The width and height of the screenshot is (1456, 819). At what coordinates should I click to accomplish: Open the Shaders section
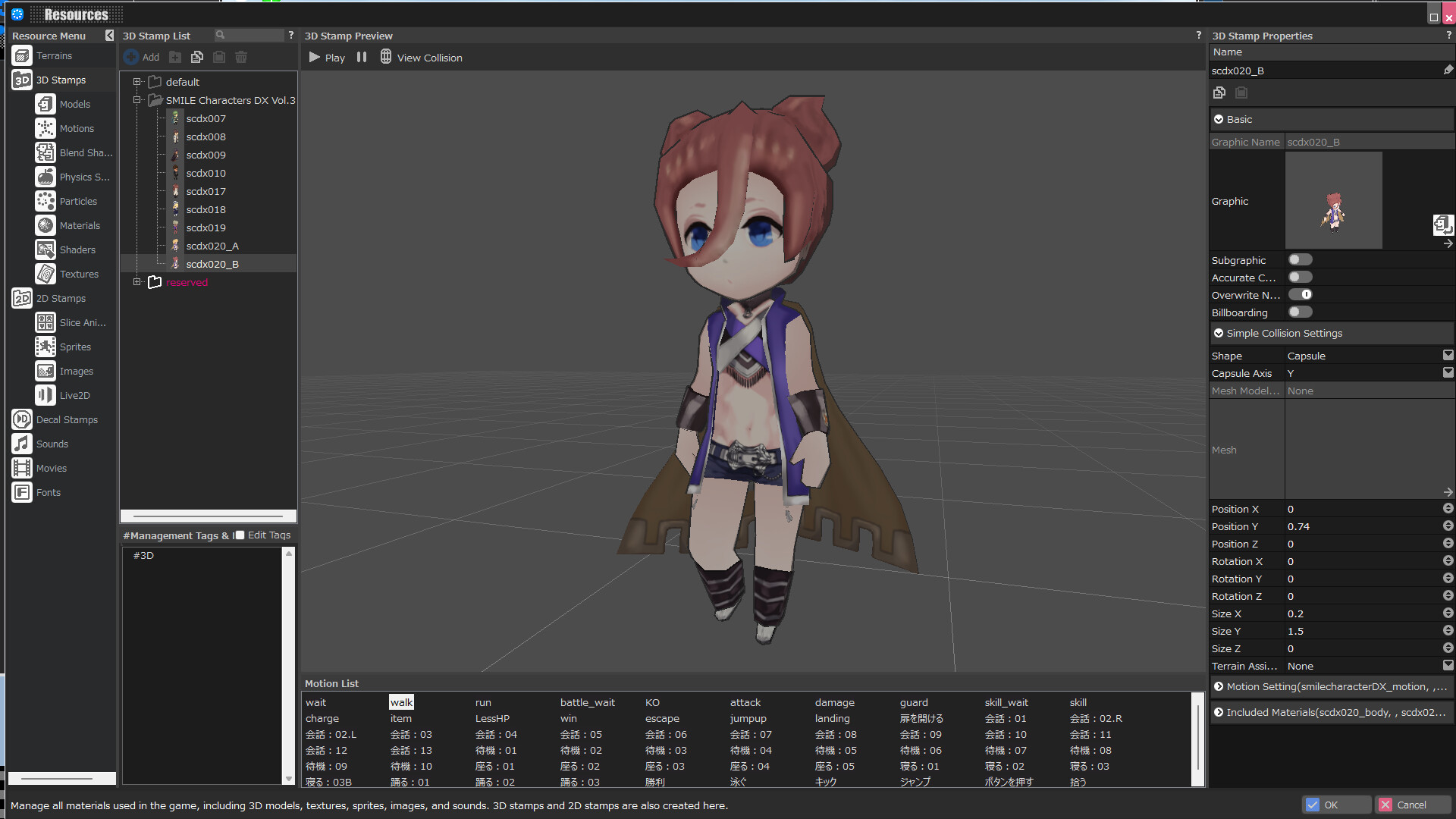point(65,250)
